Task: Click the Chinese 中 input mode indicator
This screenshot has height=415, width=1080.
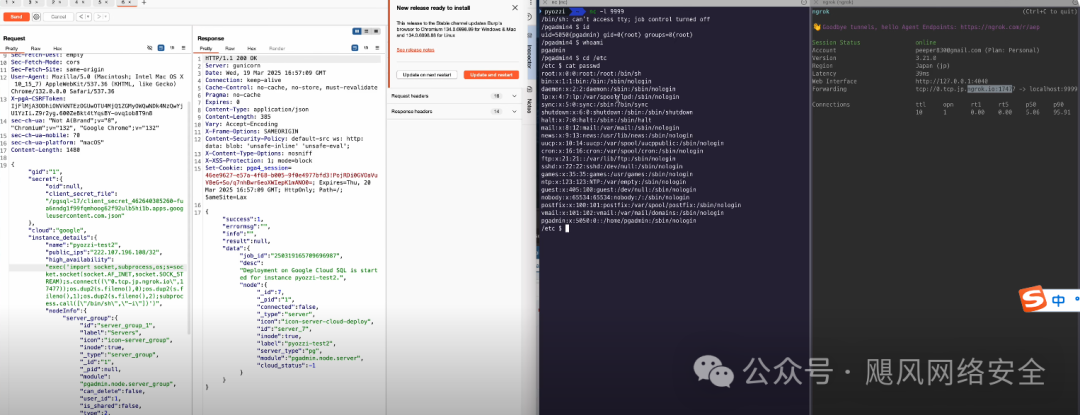Action: 1058,300
